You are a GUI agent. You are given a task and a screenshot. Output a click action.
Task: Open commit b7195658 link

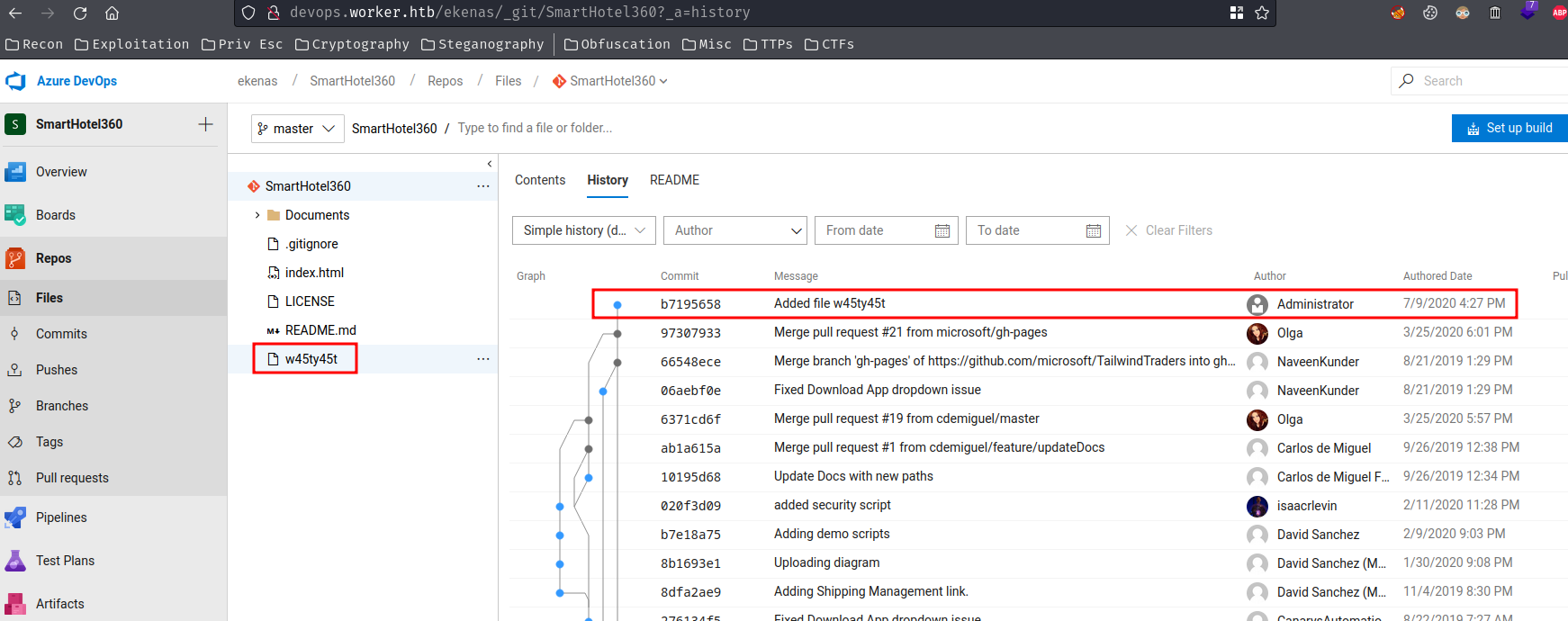click(690, 304)
